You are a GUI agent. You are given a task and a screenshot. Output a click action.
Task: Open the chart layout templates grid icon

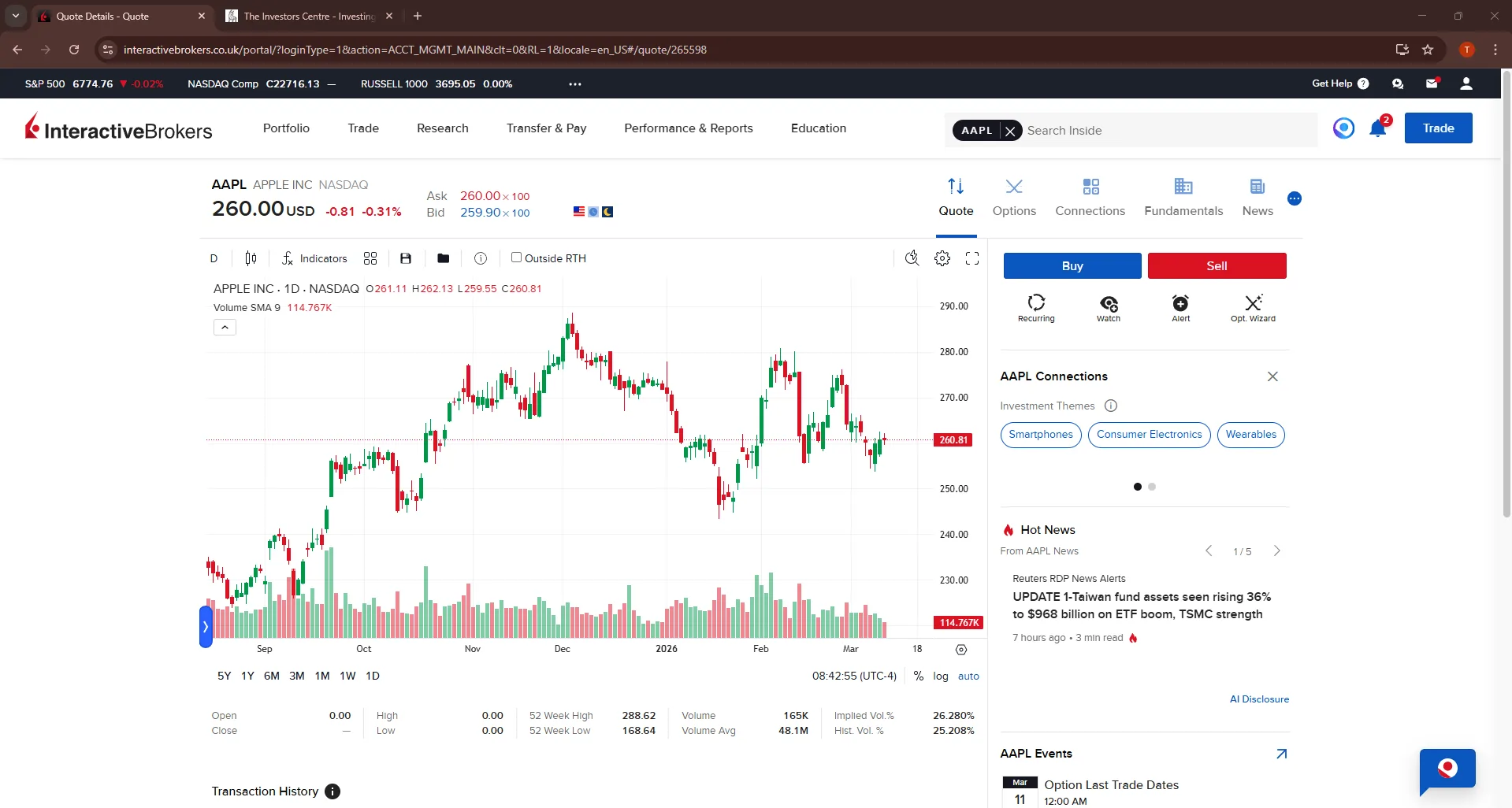(370, 258)
